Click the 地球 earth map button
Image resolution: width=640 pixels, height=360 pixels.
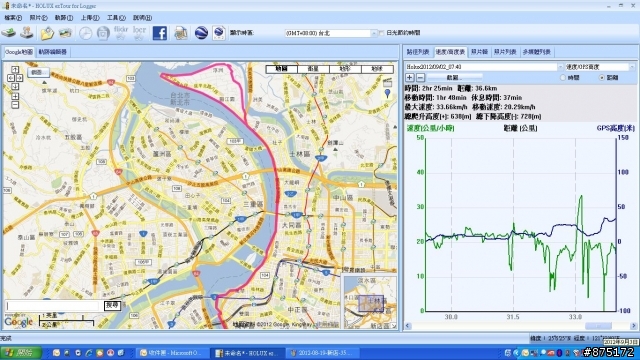coord(377,69)
